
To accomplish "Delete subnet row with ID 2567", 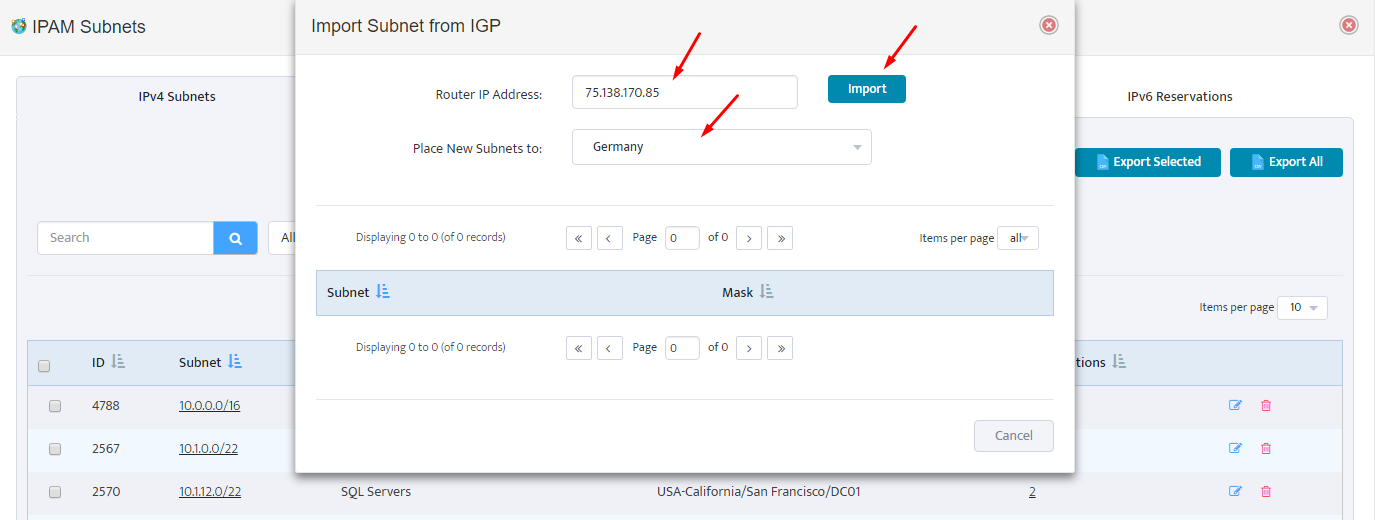I will tap(1266, 449).
